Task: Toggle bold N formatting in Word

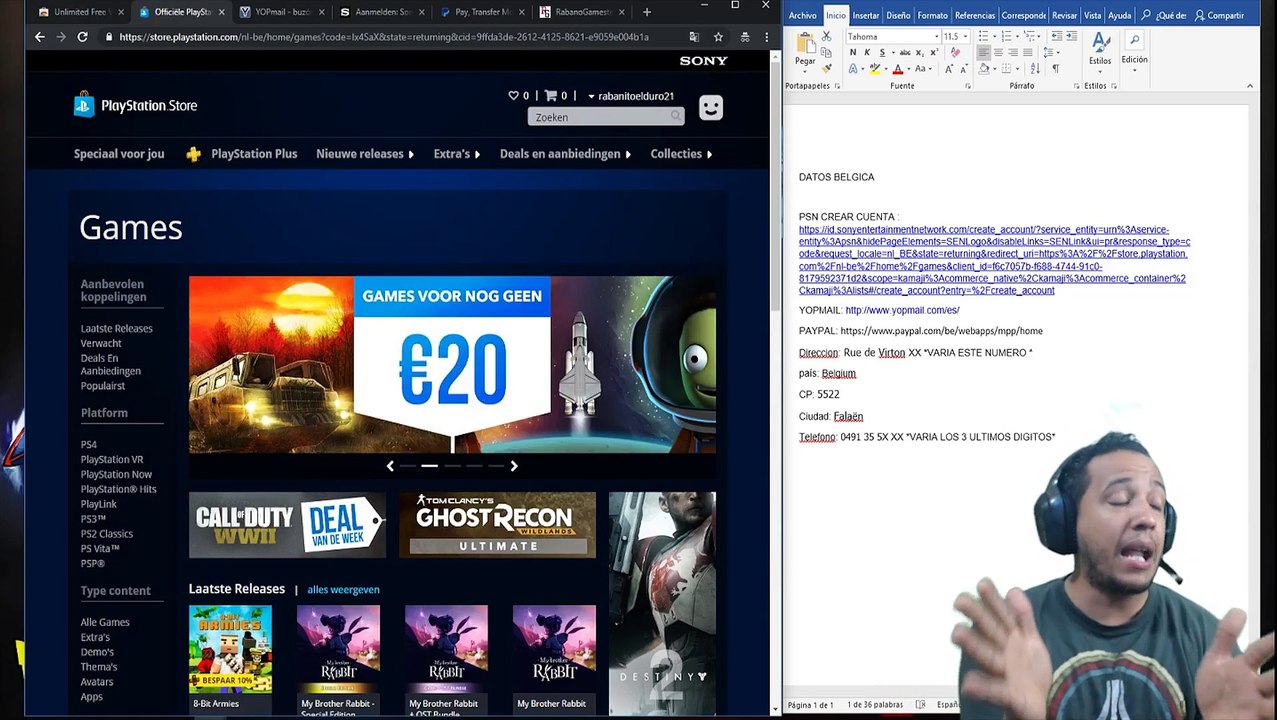Action: [x=853, y=52]
